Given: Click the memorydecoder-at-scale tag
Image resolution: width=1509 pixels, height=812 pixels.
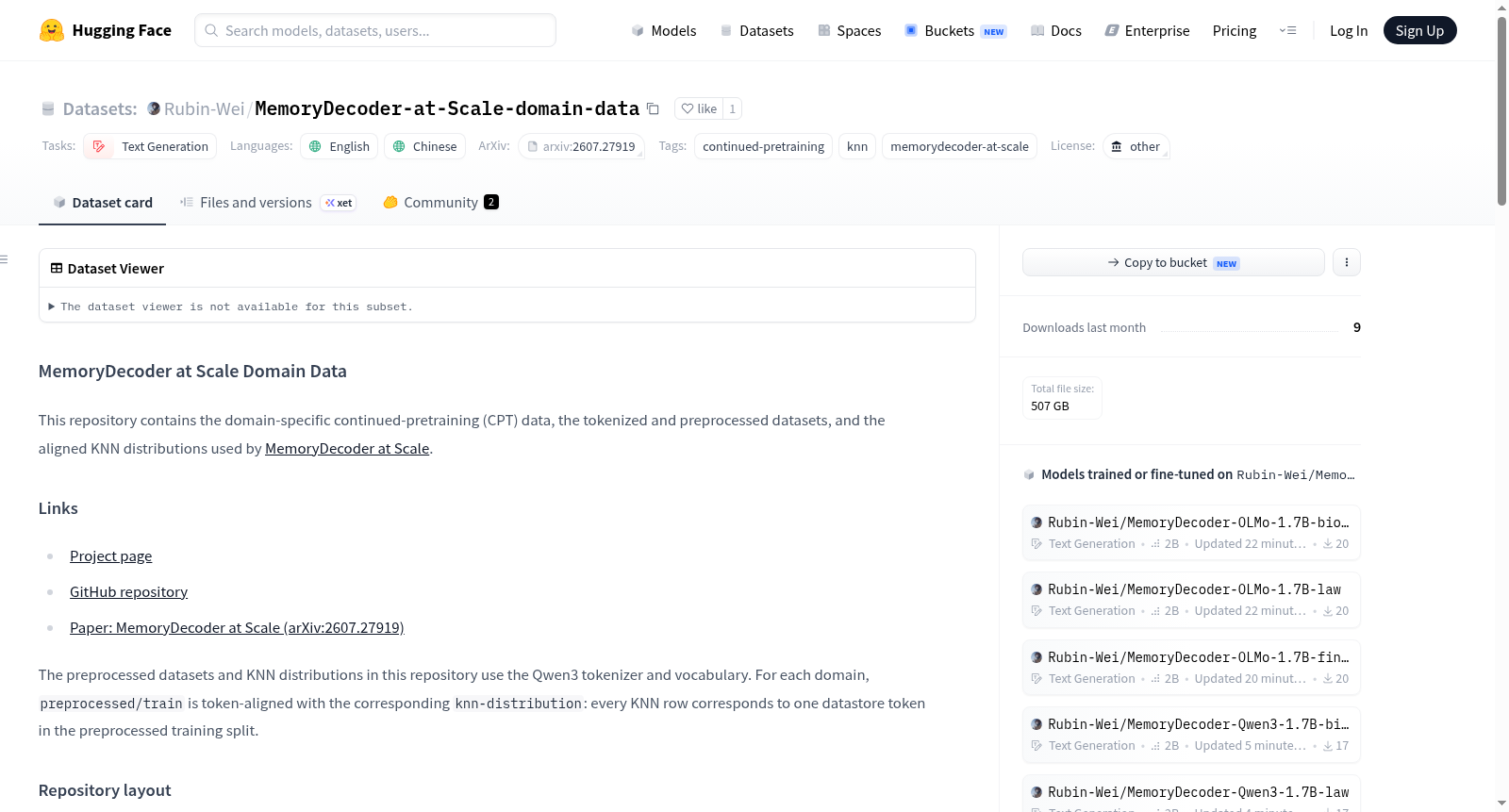Looking at the screenshot, I should 959,146.
